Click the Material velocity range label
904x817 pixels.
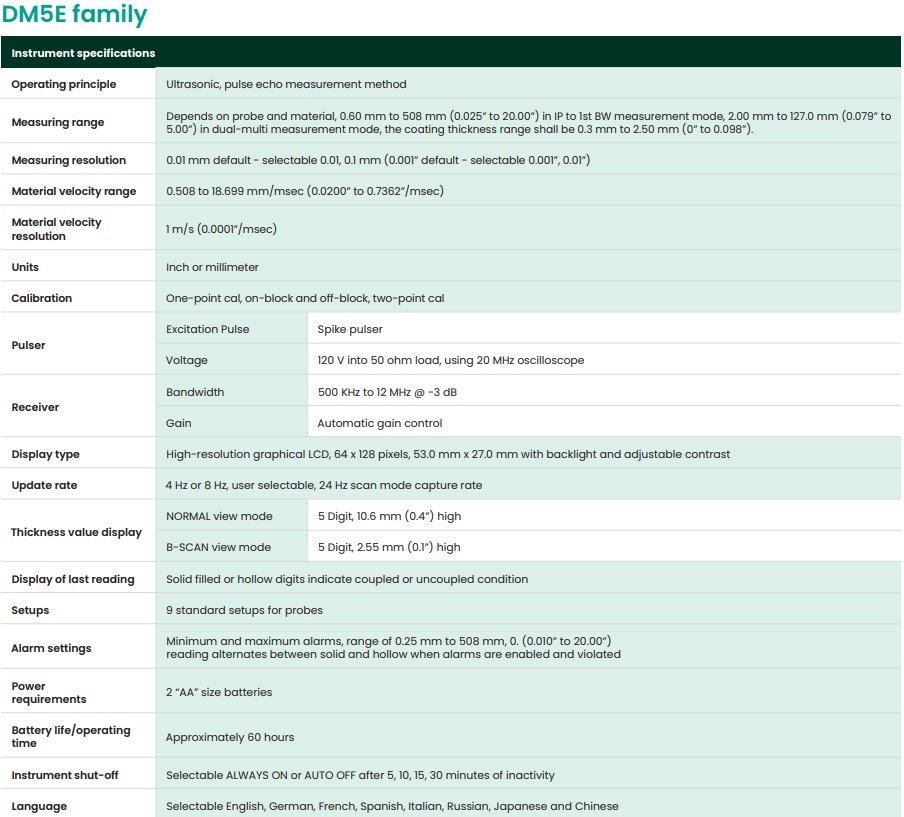click(x=74, y=192)
